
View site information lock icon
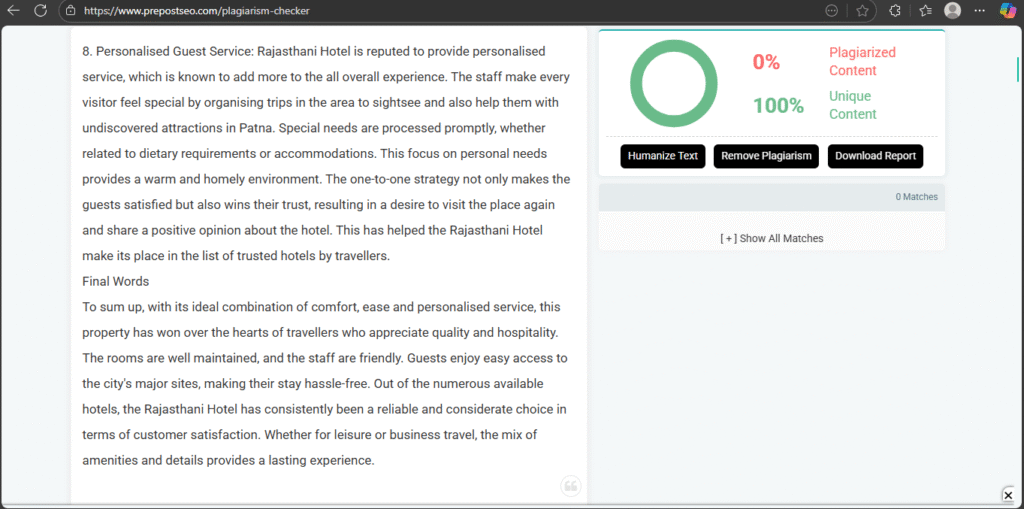tap(70, 10)
